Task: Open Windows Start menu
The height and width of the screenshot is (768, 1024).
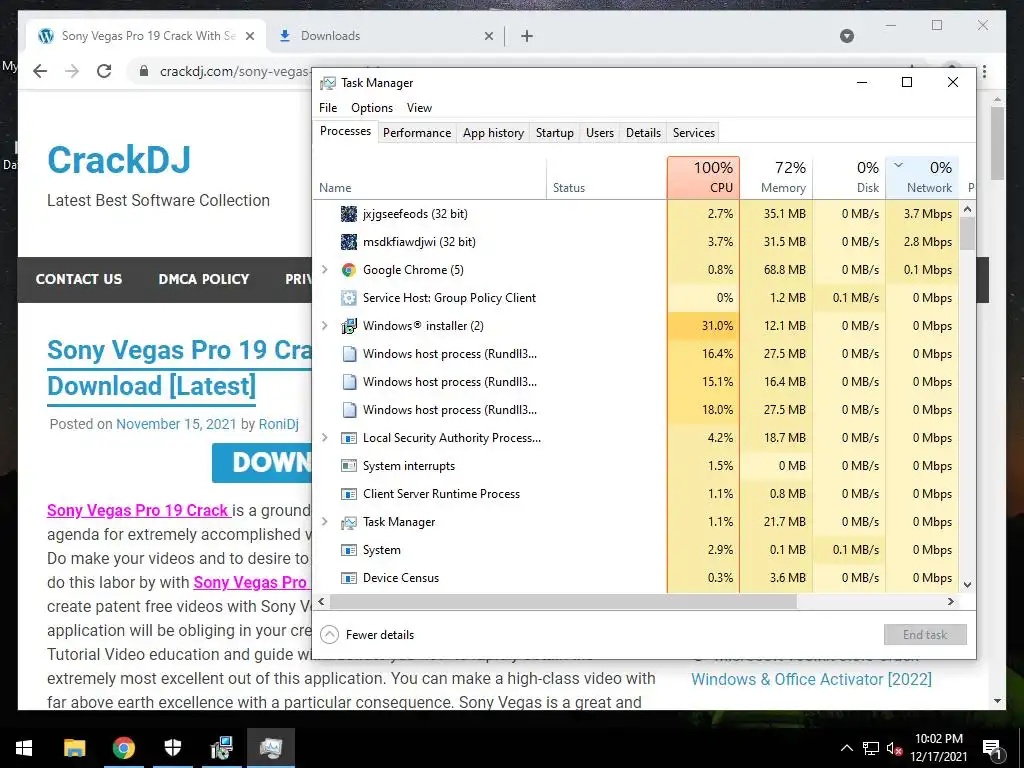Action: pyautogui.click(x=24, y=748)
